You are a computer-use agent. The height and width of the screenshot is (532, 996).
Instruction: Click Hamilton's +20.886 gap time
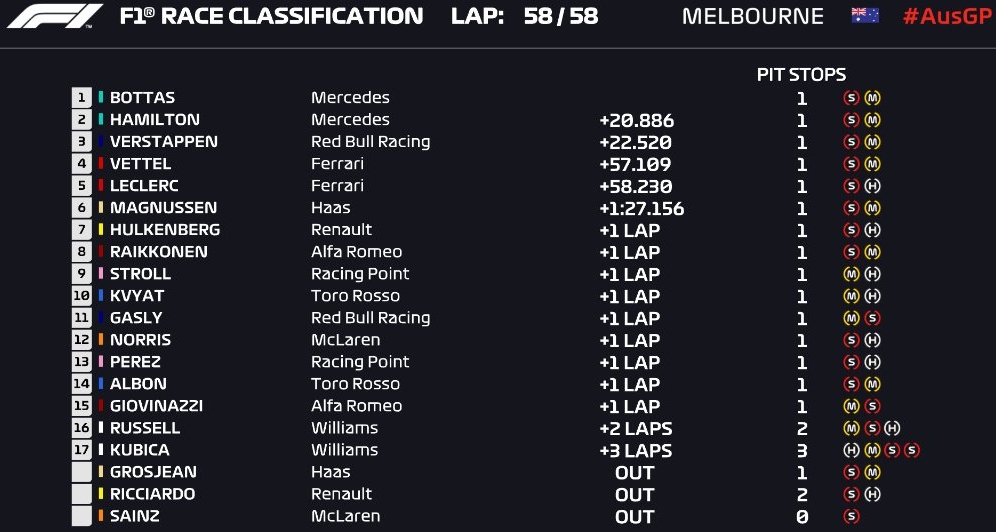pyautogui.click(x=636, y=120)
